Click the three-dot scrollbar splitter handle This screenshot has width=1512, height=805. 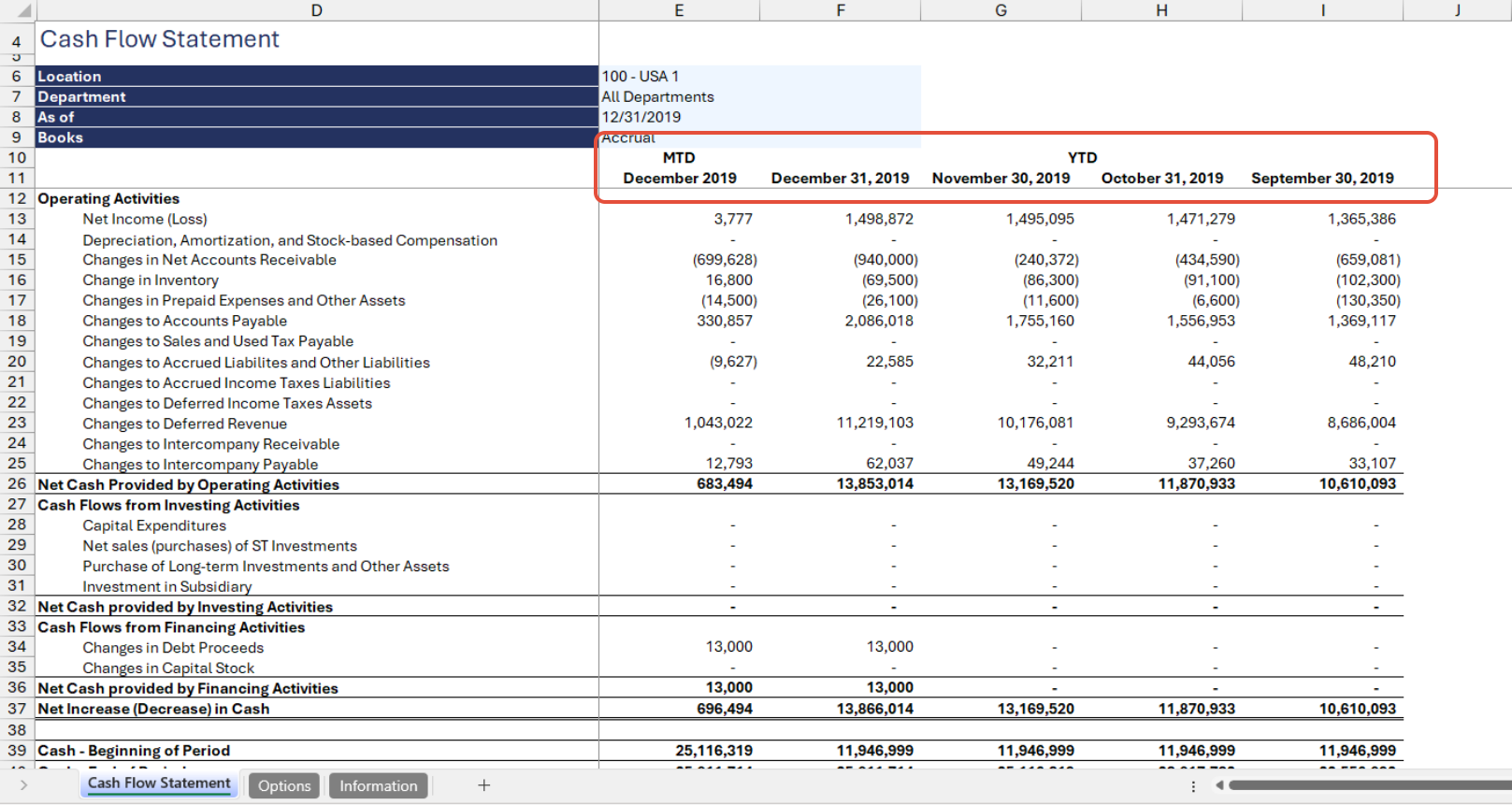point(1193,786)
